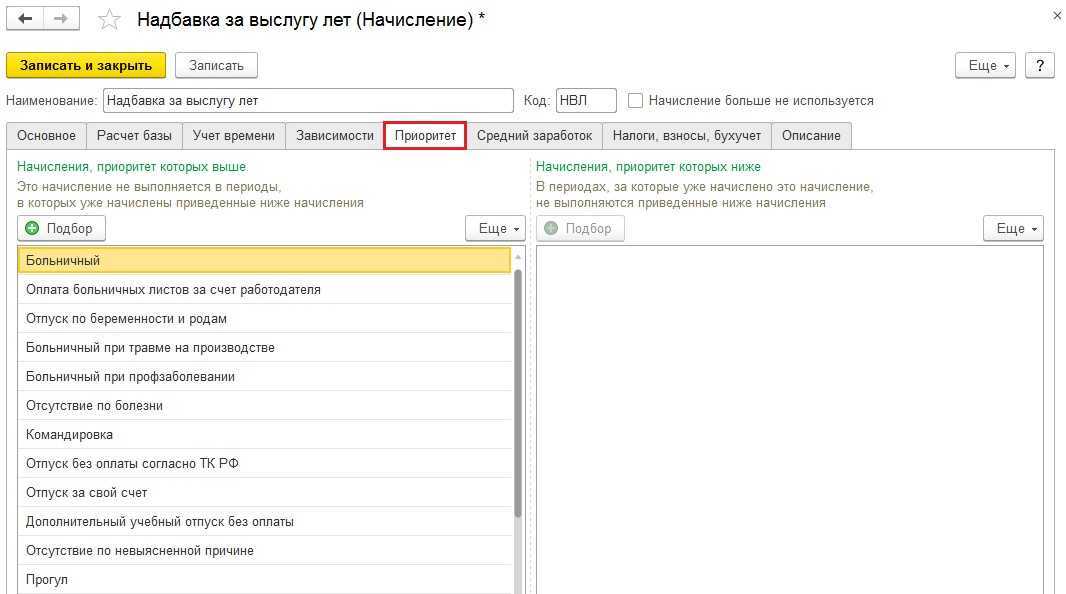Toggle 'Начисление больше не используется' checkbox
The height and width of the screenshot is (594, 1066).
click(x=635, y=101)
